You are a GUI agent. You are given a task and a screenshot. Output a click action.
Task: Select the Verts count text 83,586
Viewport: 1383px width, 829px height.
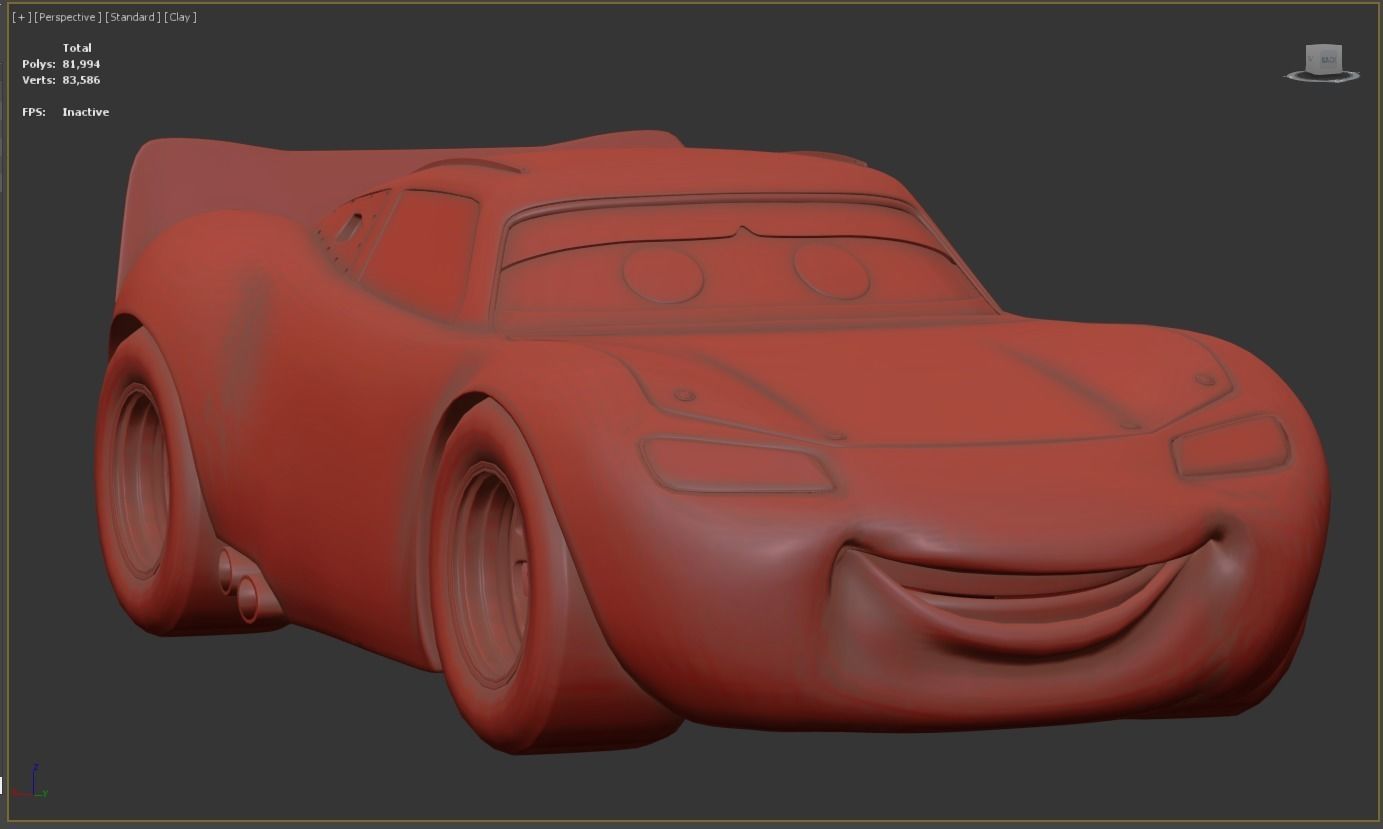tap(81, 80)
